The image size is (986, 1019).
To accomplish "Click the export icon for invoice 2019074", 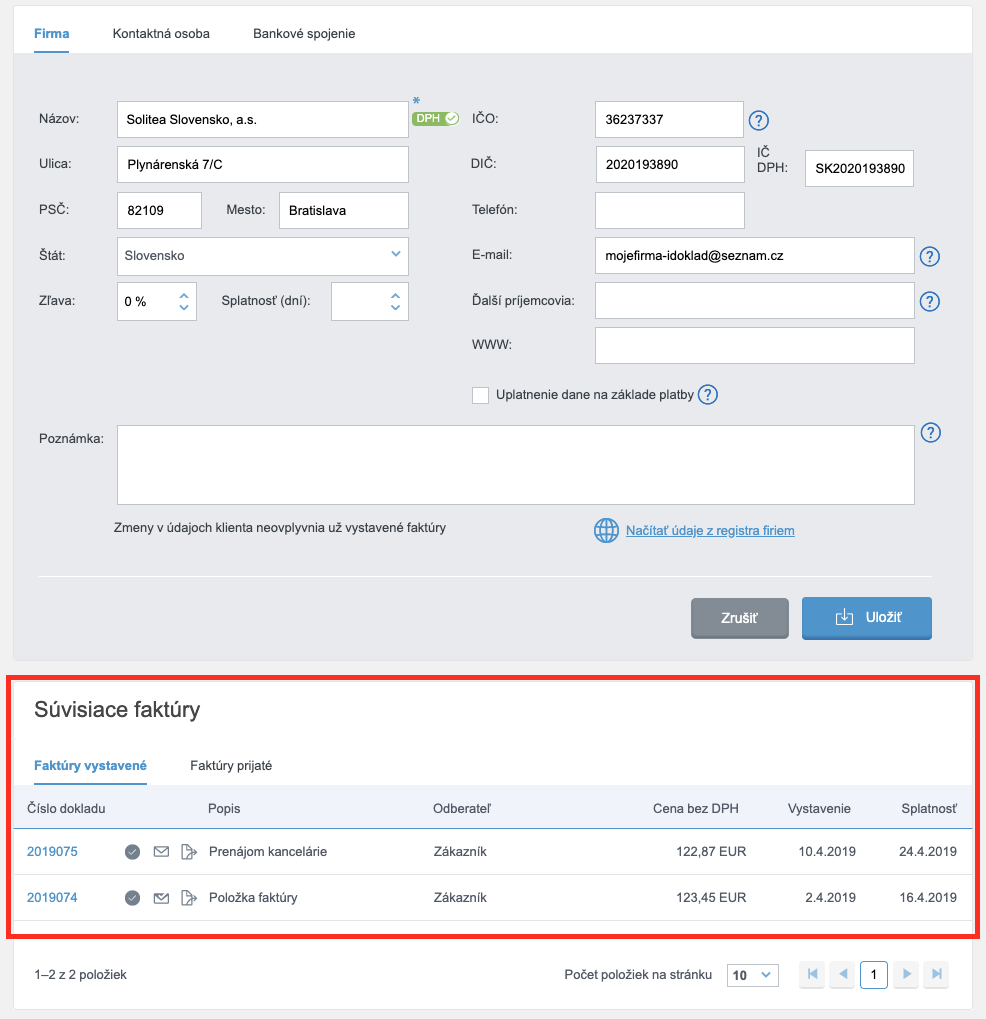I will [x=188, y=898].
